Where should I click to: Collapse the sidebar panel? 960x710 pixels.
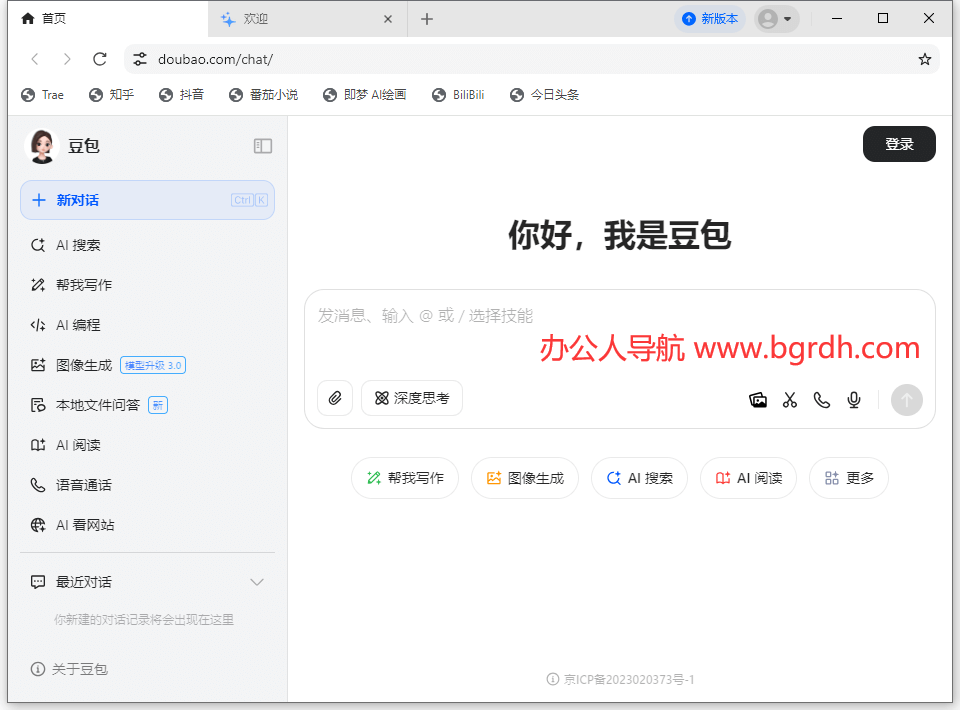(x=263, y=146)
